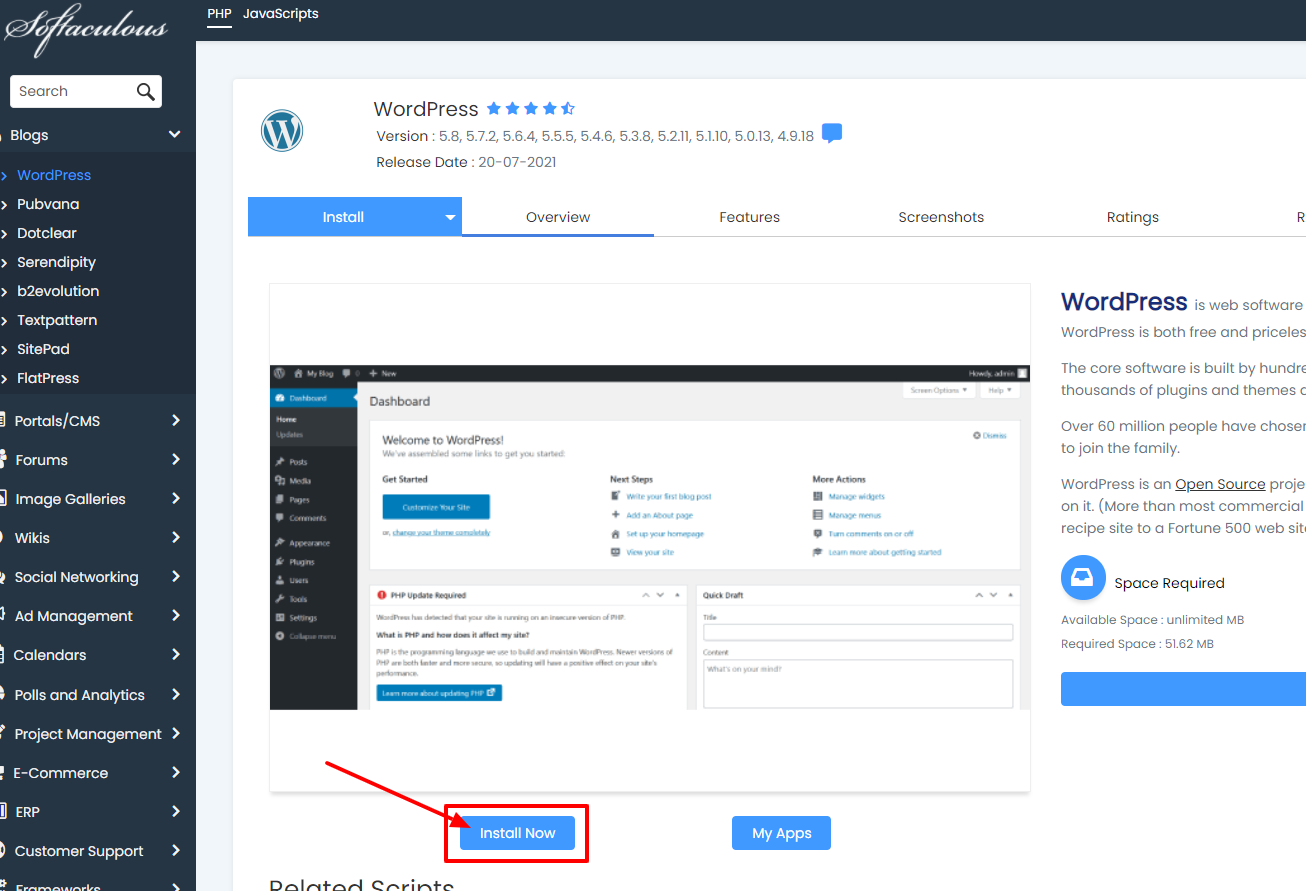Expand the Forums category
The width and height of the screenshot is (1306, 891).
[98, 460]
